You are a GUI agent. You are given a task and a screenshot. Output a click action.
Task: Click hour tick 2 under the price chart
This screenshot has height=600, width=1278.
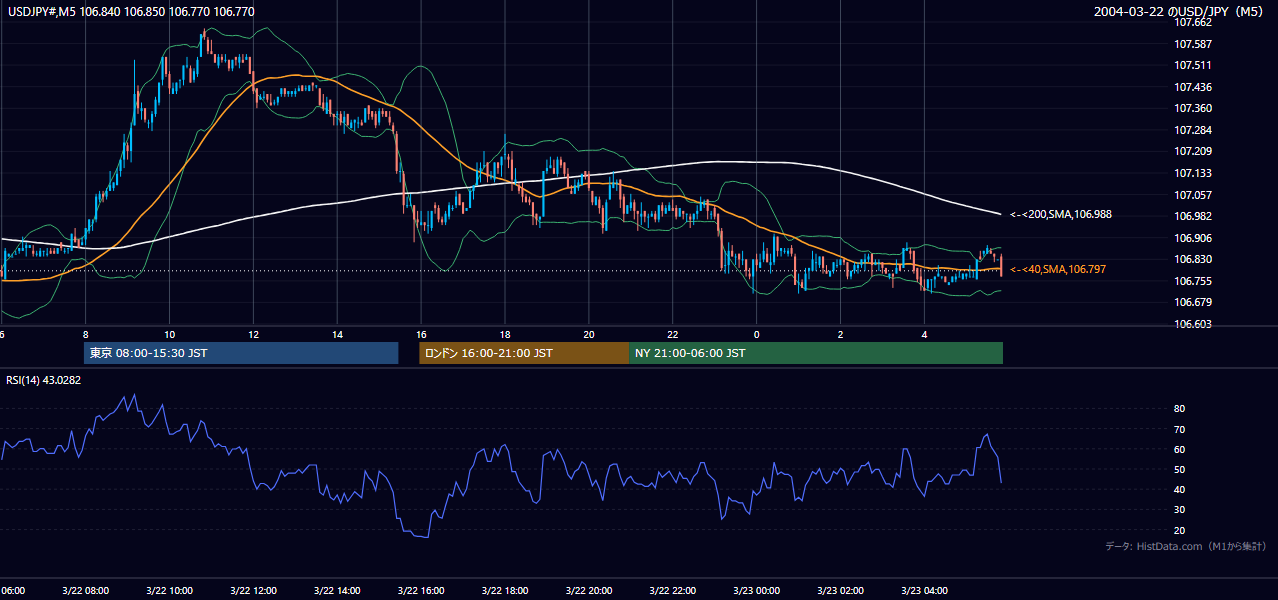pos(841,334)
